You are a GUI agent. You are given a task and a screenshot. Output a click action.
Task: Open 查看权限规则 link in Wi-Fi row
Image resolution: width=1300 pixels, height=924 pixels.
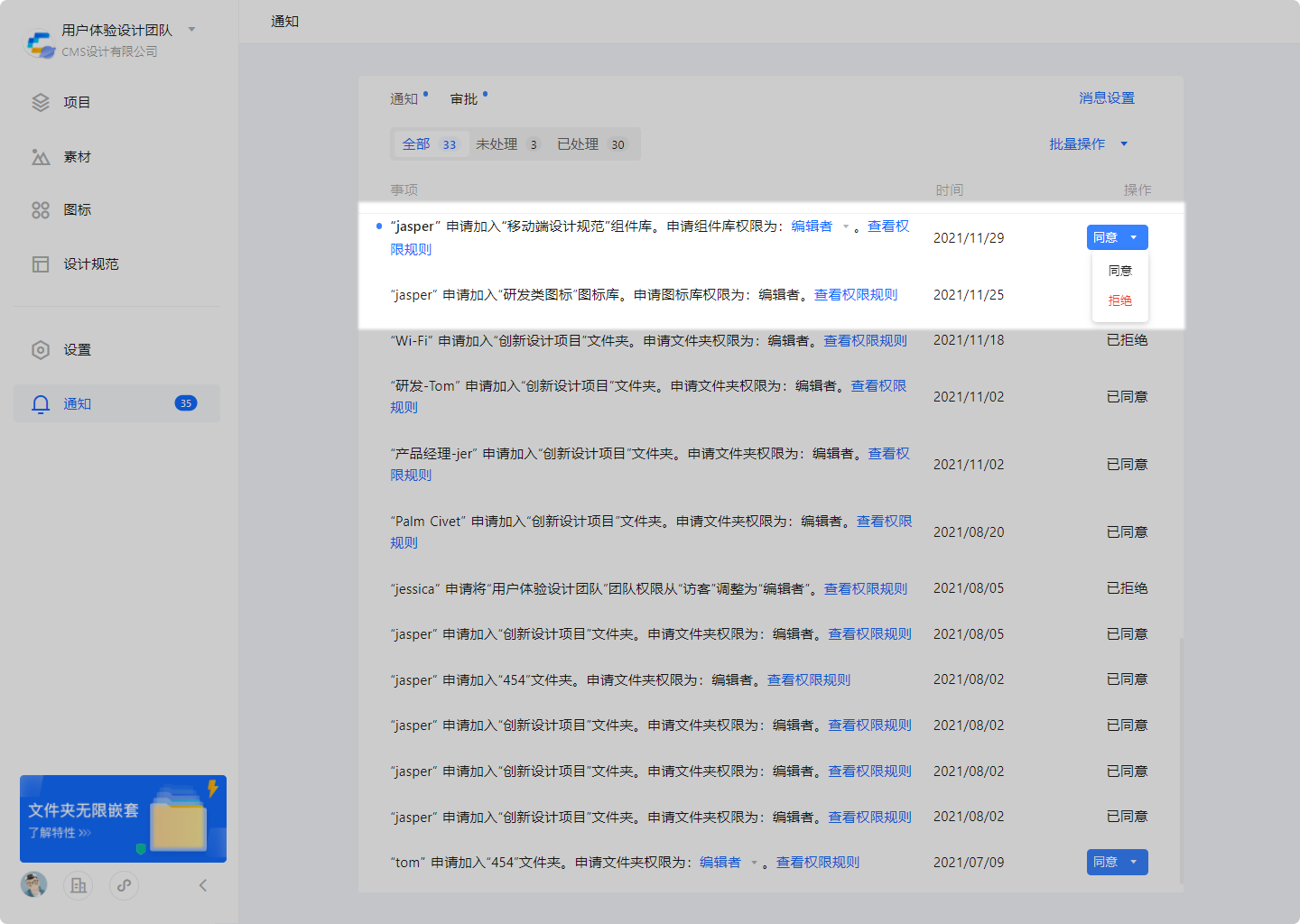[x=865, y=341]
